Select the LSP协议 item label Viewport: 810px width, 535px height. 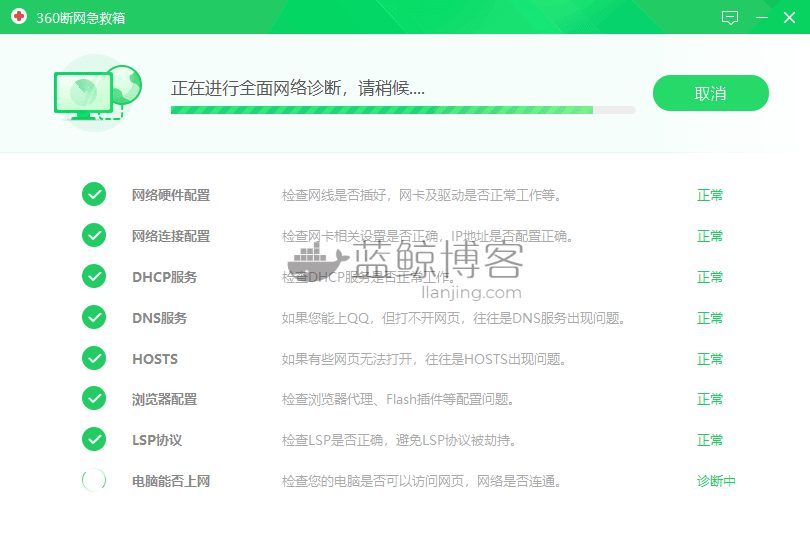pos(157,440)
